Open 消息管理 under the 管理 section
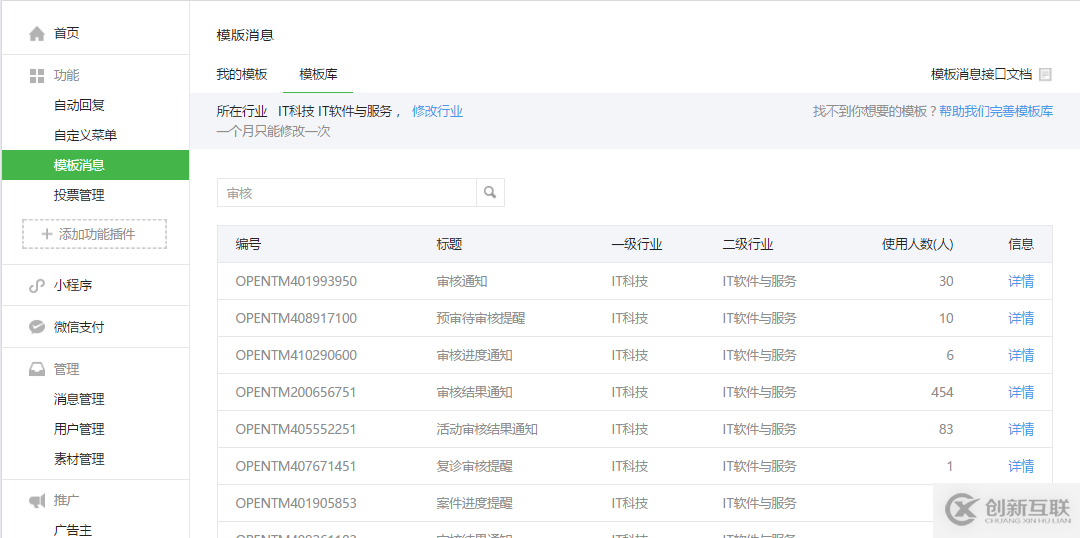 point(79,399)
